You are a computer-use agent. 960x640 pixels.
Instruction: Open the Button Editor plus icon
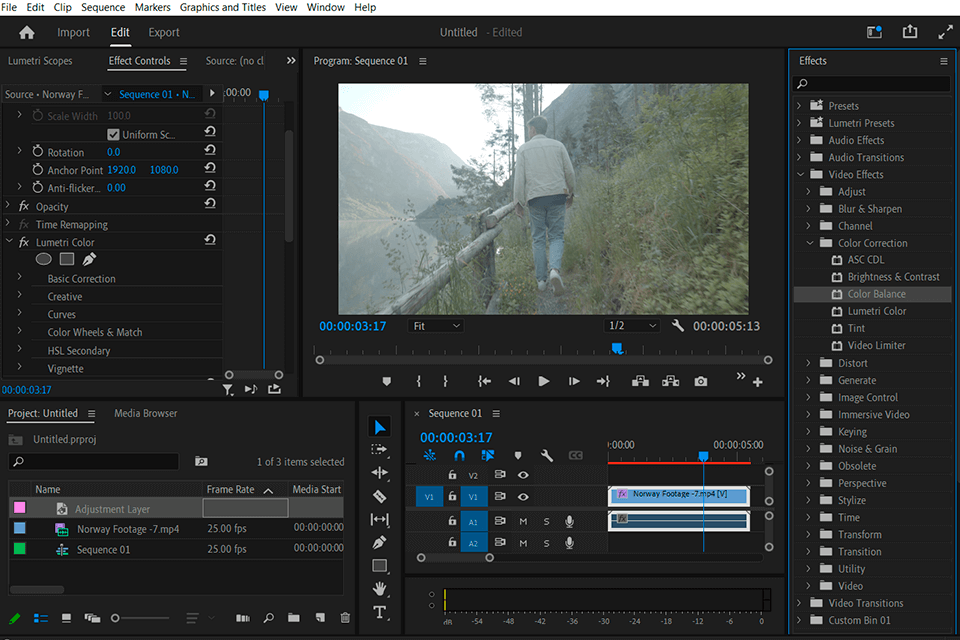(x=757, y=382)
